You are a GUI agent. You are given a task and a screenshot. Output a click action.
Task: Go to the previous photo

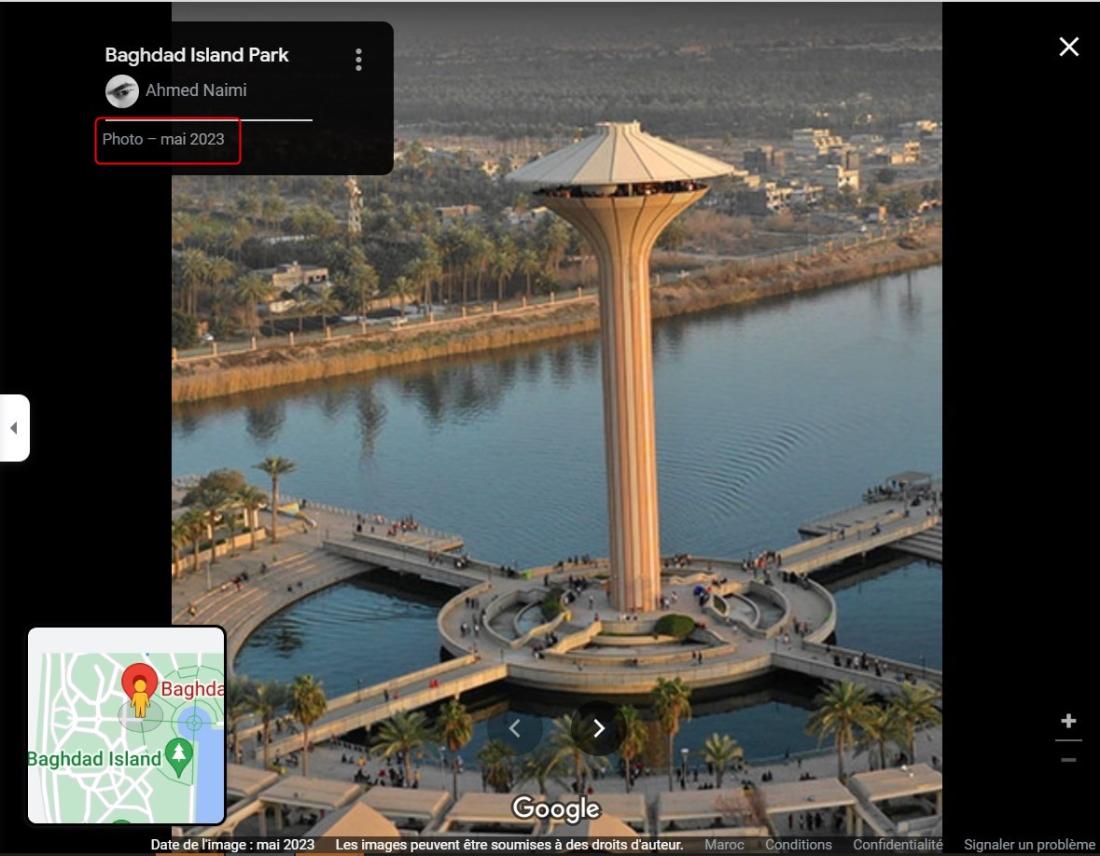[x=514, y=729]
